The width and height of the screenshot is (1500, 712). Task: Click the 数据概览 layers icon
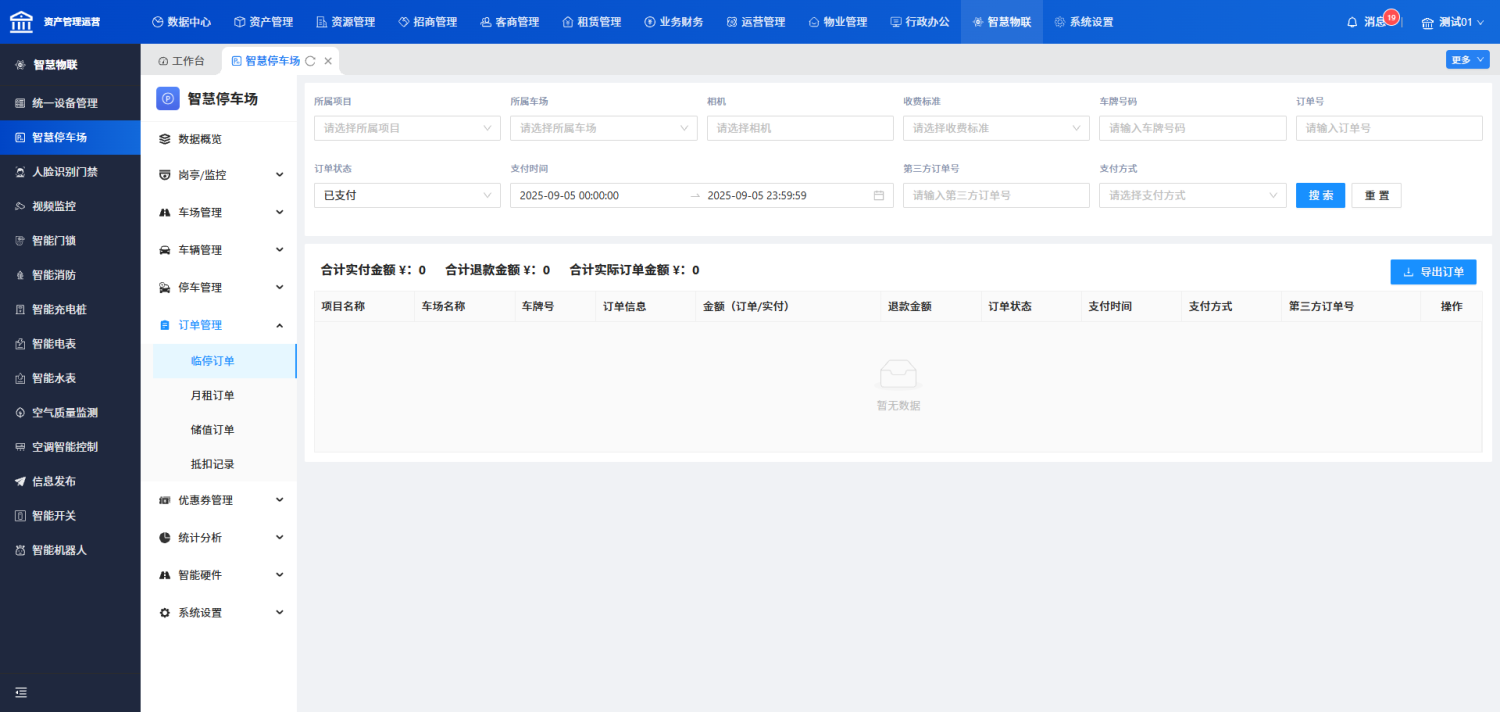pos(165,139)
